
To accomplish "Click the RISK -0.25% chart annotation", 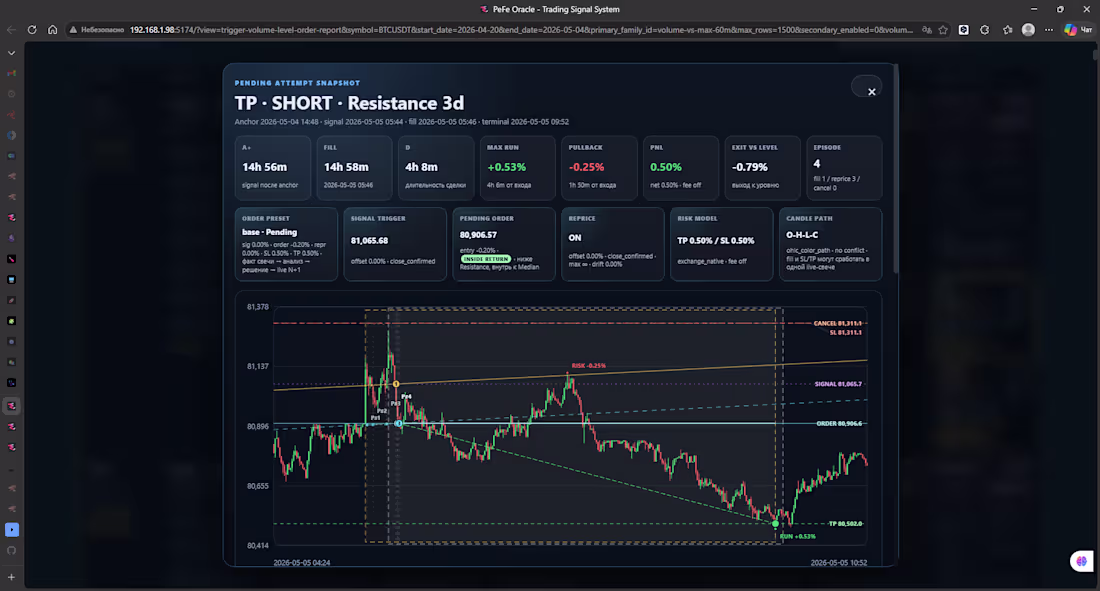I will pos(588,366).
